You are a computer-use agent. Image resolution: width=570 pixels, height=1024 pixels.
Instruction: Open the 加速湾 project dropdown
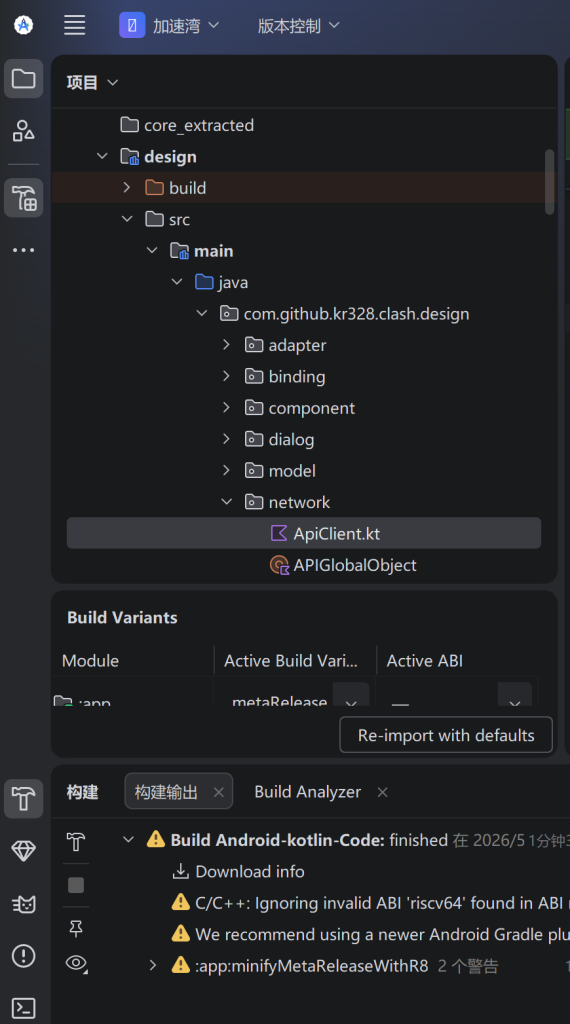pos(170,25)
